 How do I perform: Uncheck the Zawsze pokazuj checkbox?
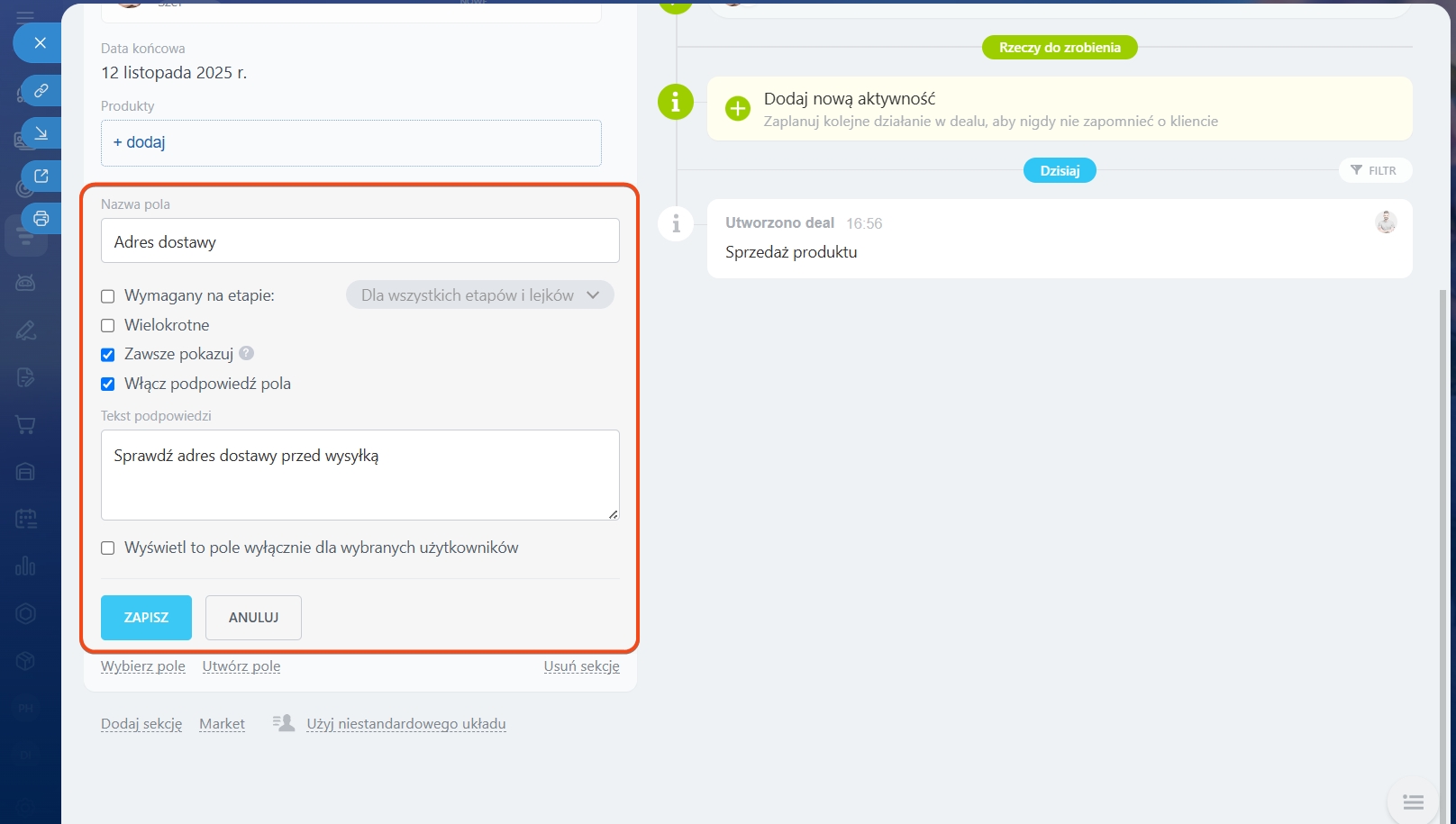108,355
